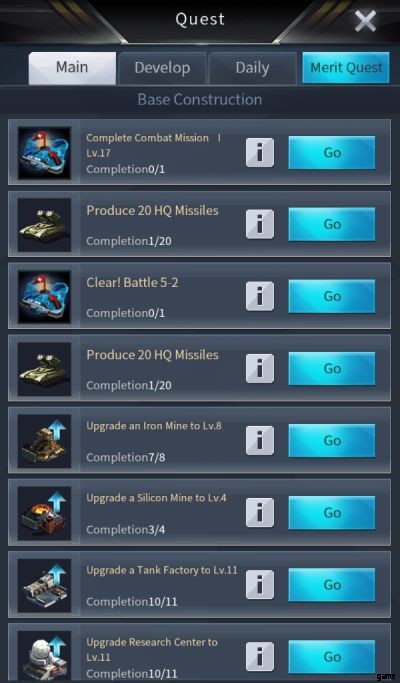This screenshot has height=683, width=400.
Task: Switch to the Develop tab
Action: click(162, 68)
